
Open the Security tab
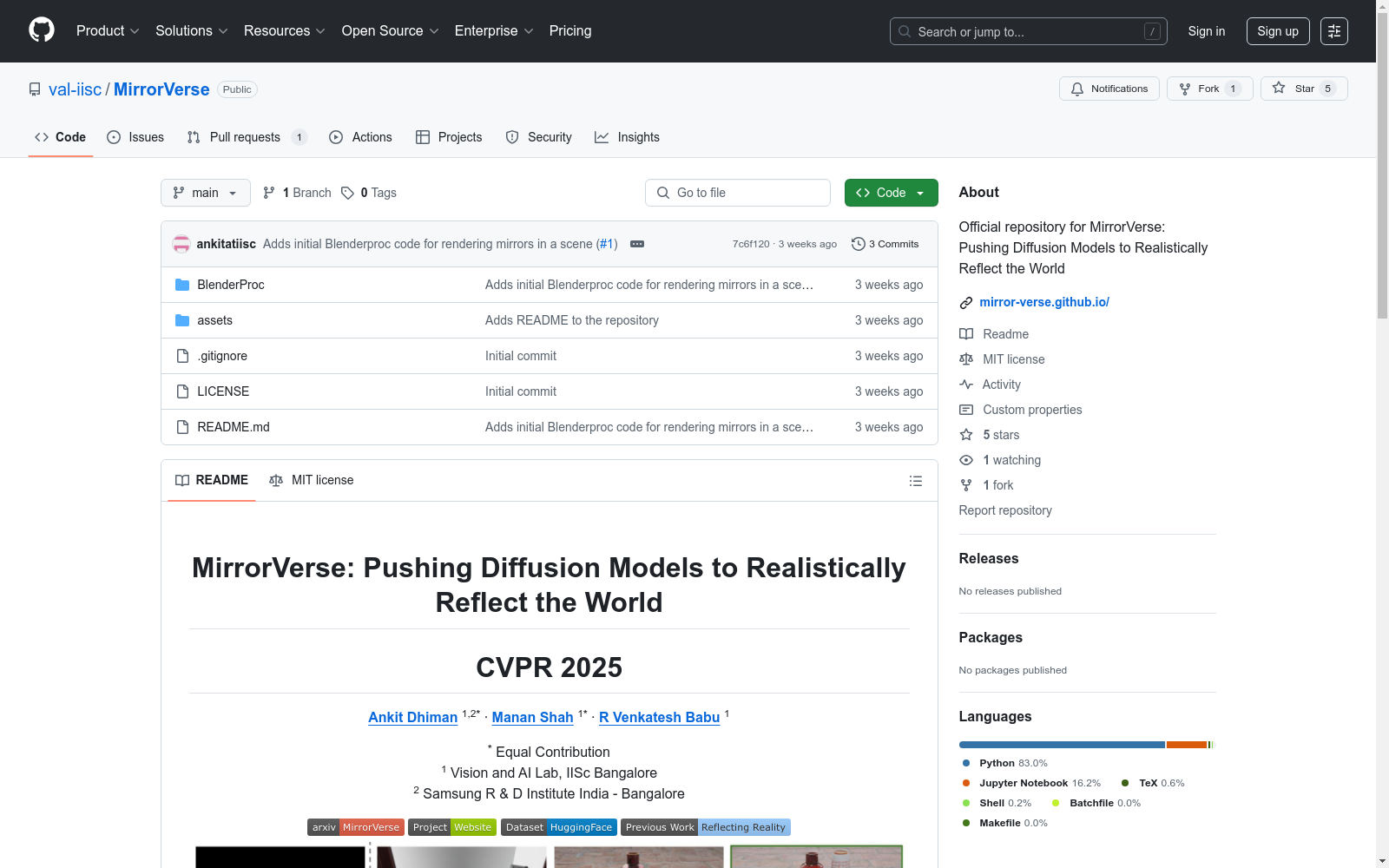coord(539,137)
